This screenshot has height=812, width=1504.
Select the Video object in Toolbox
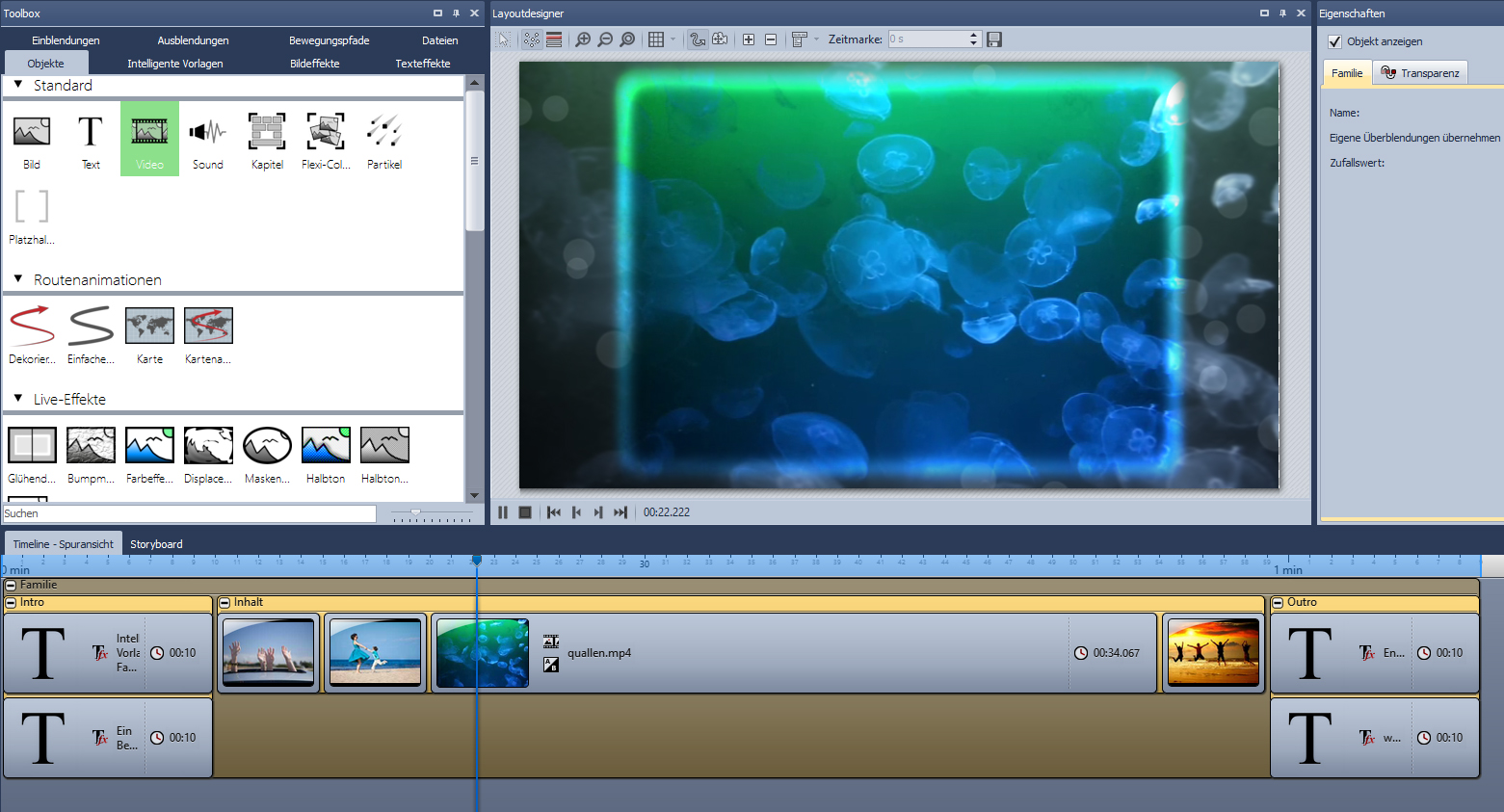coord(149,138)
